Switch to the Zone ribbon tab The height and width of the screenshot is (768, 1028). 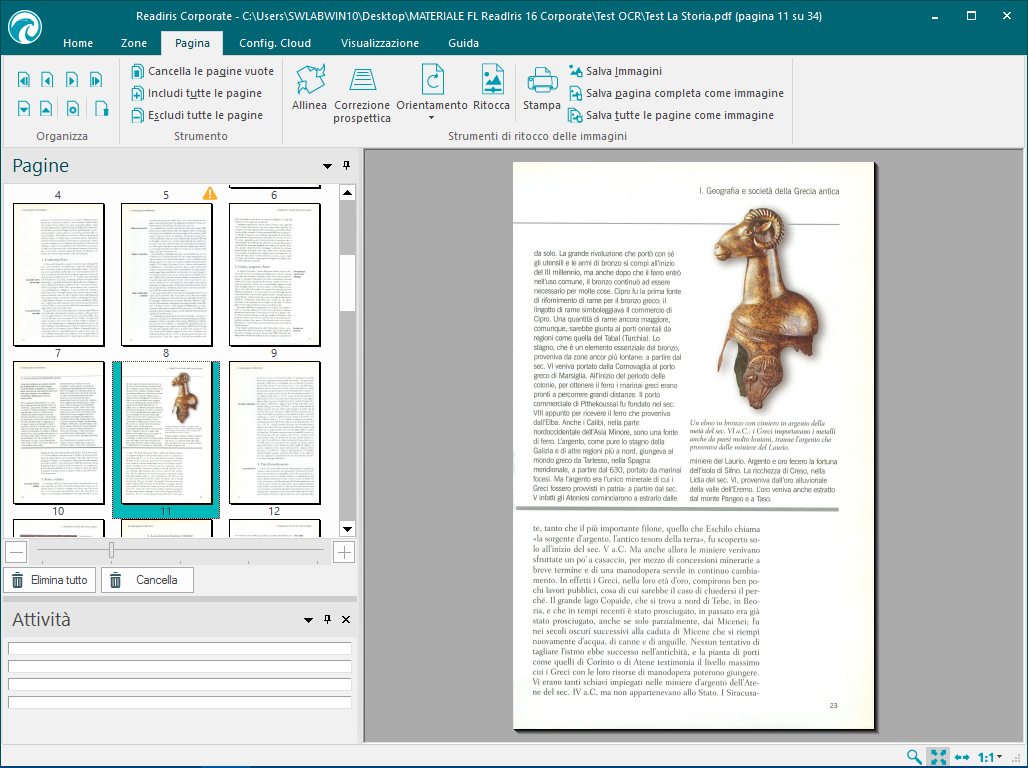tap(133, 43)
